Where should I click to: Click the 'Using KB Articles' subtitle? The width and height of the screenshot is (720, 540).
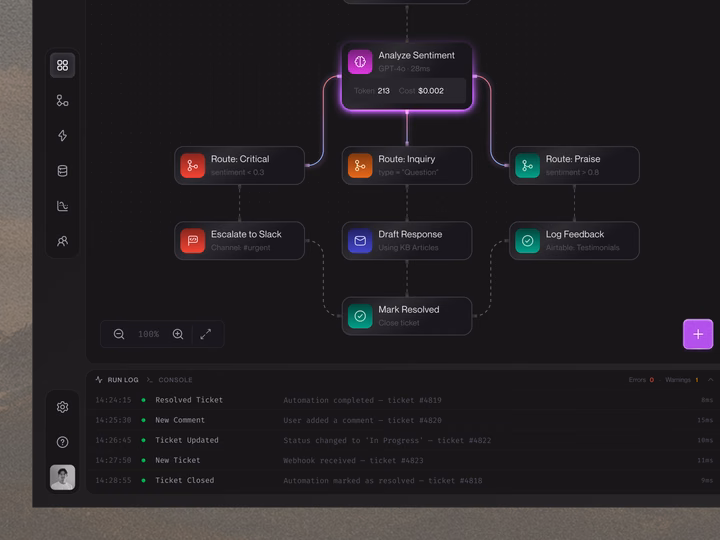coord(408,248)
